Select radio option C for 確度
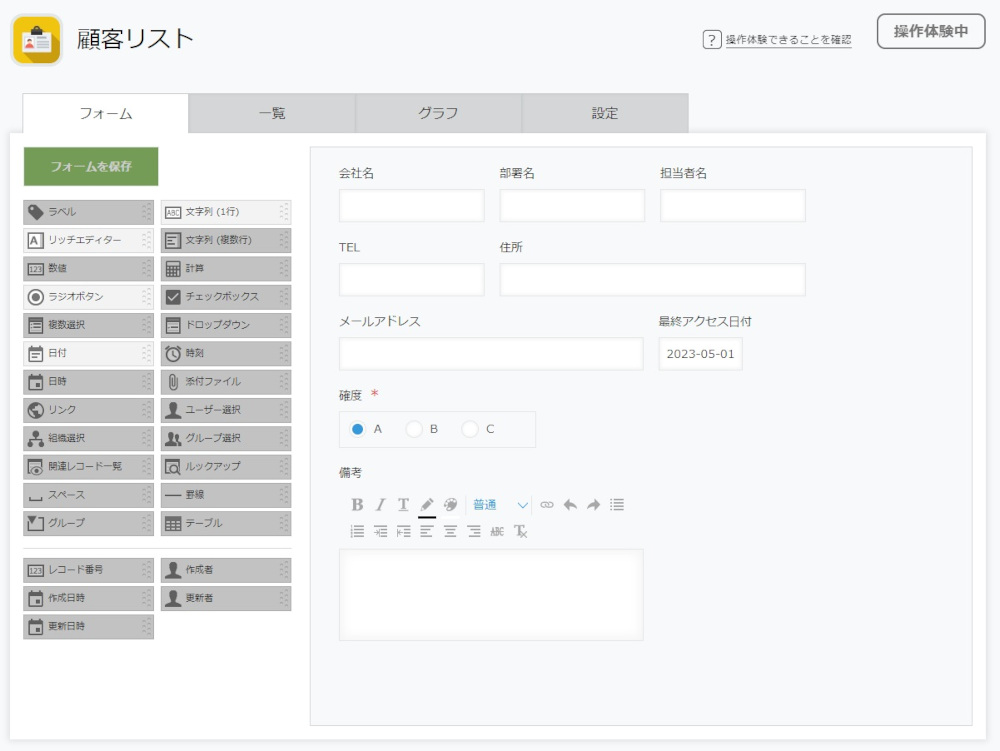The height and width of the screenshot is (751, 1000). (x=470, y=429)
